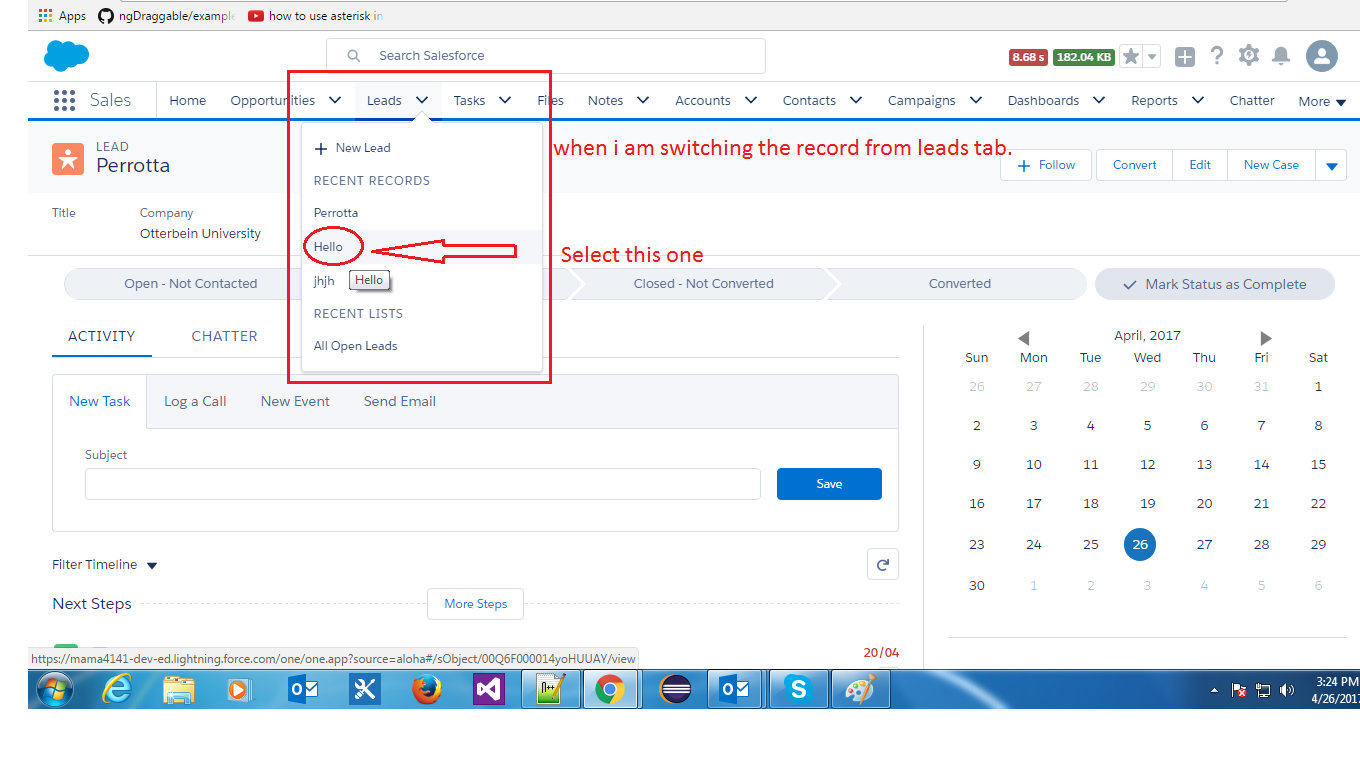Save the new task

(829, 484)
